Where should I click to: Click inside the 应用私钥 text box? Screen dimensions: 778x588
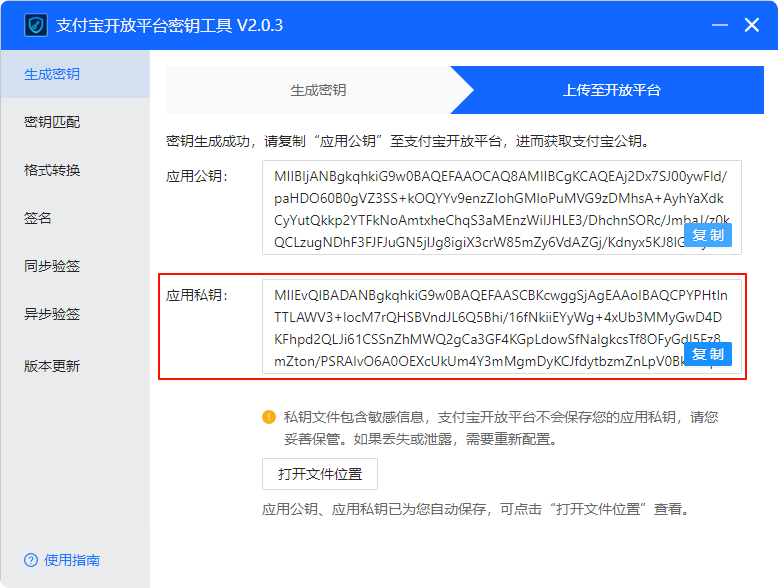tap(502, 327)
